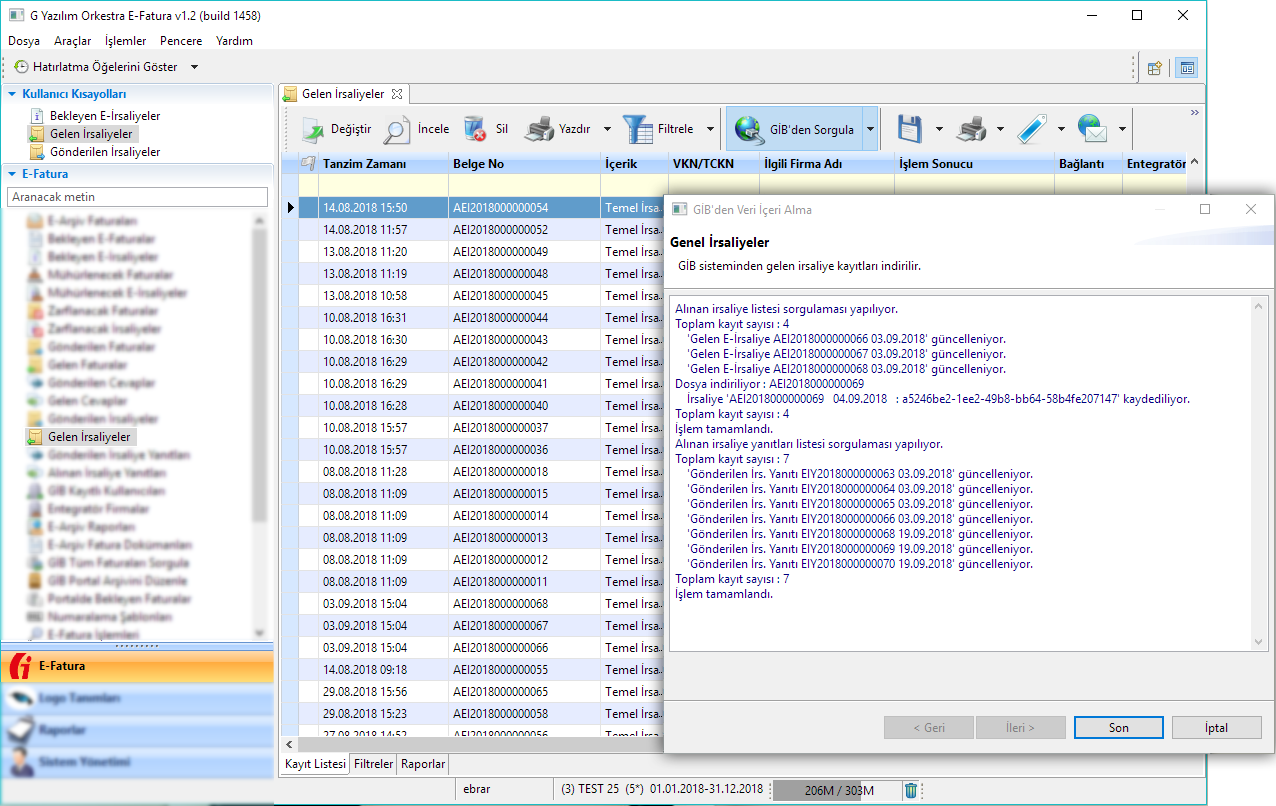The width and height of the screenshot is (1276, 806).
Task: Click the globe with envelope icon
Action: pyautogui.click(x=1093, y=129)
